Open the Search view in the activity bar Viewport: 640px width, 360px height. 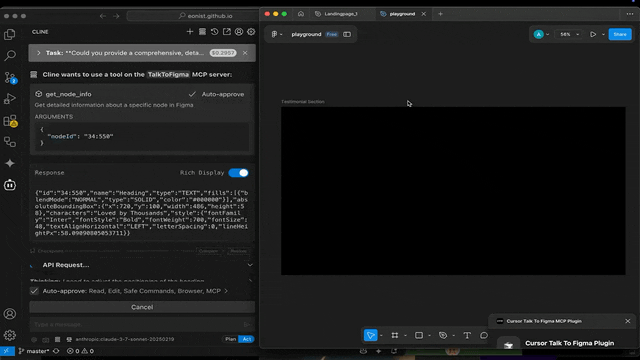10,55
